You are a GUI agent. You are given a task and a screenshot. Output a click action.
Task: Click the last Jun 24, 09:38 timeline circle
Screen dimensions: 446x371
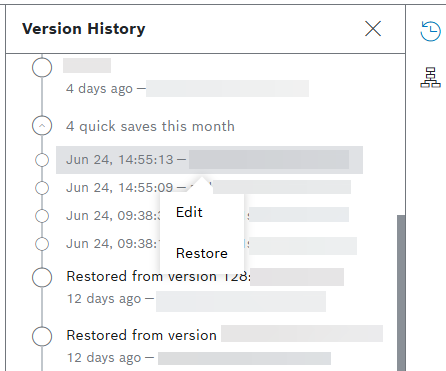pos(42,244)
